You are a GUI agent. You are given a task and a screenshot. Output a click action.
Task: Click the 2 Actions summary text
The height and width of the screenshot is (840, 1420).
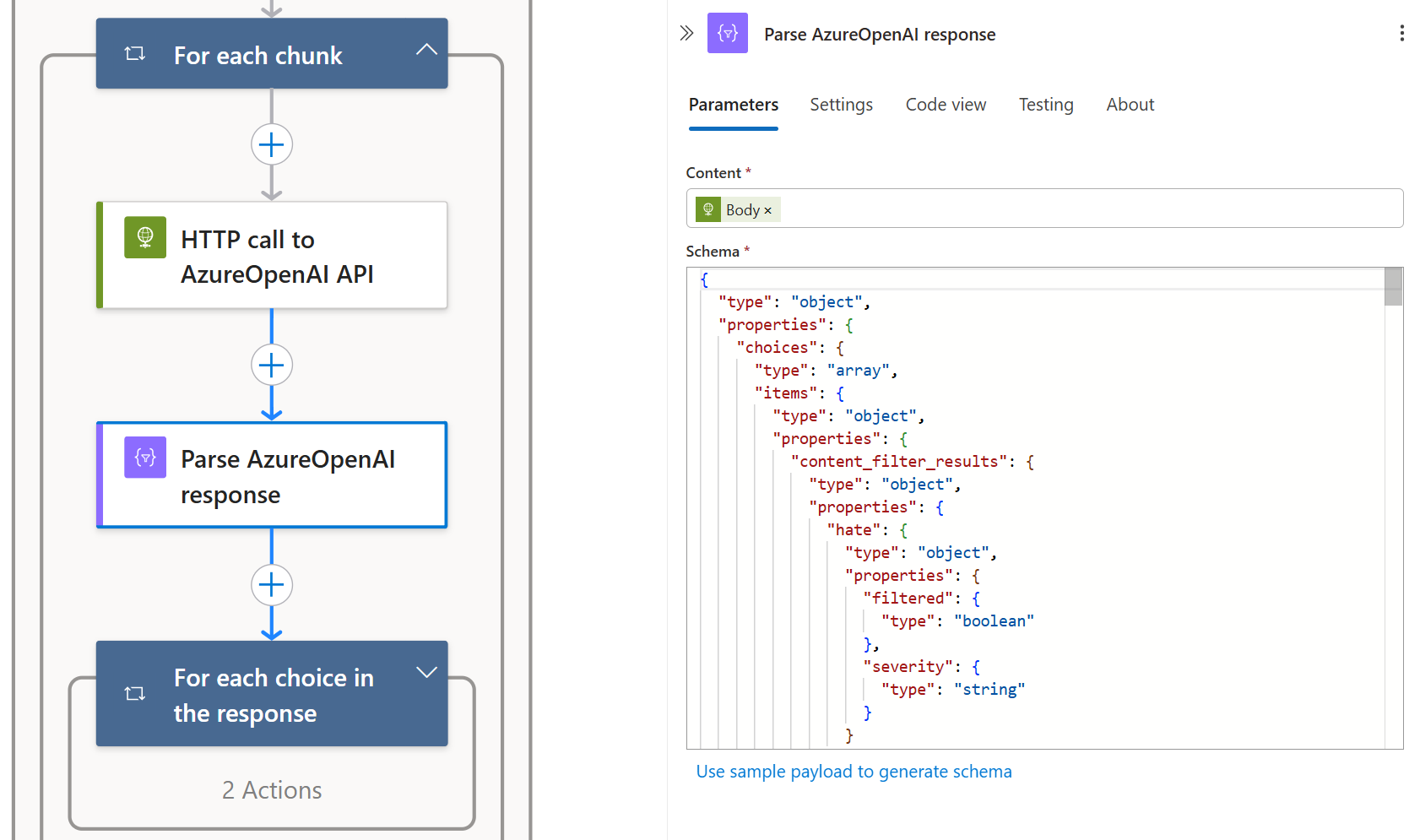[x=272, y=790]
